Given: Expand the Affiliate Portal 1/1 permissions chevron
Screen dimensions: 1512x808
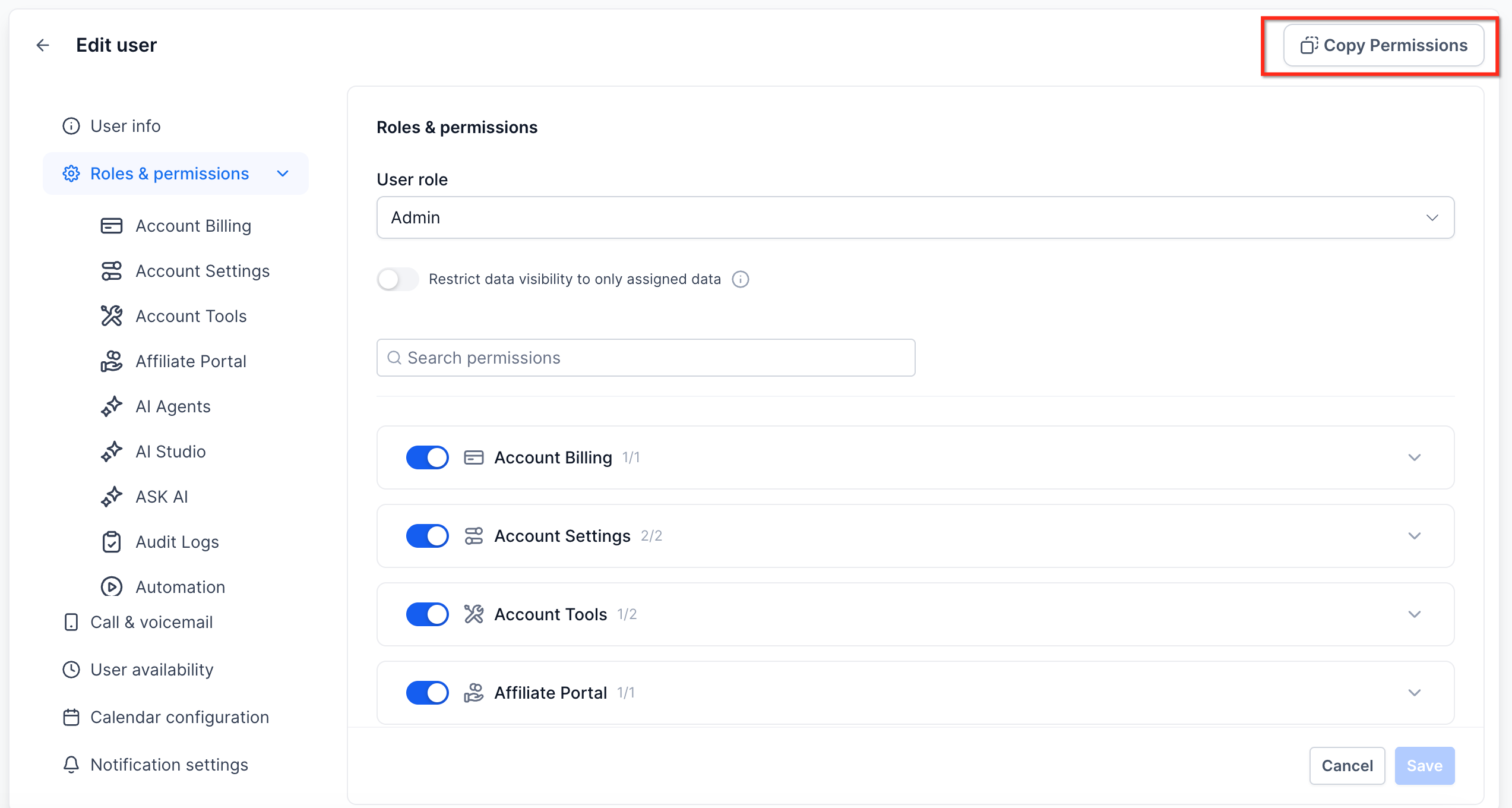Looking at the screenshot, I should pos(1415,693).
